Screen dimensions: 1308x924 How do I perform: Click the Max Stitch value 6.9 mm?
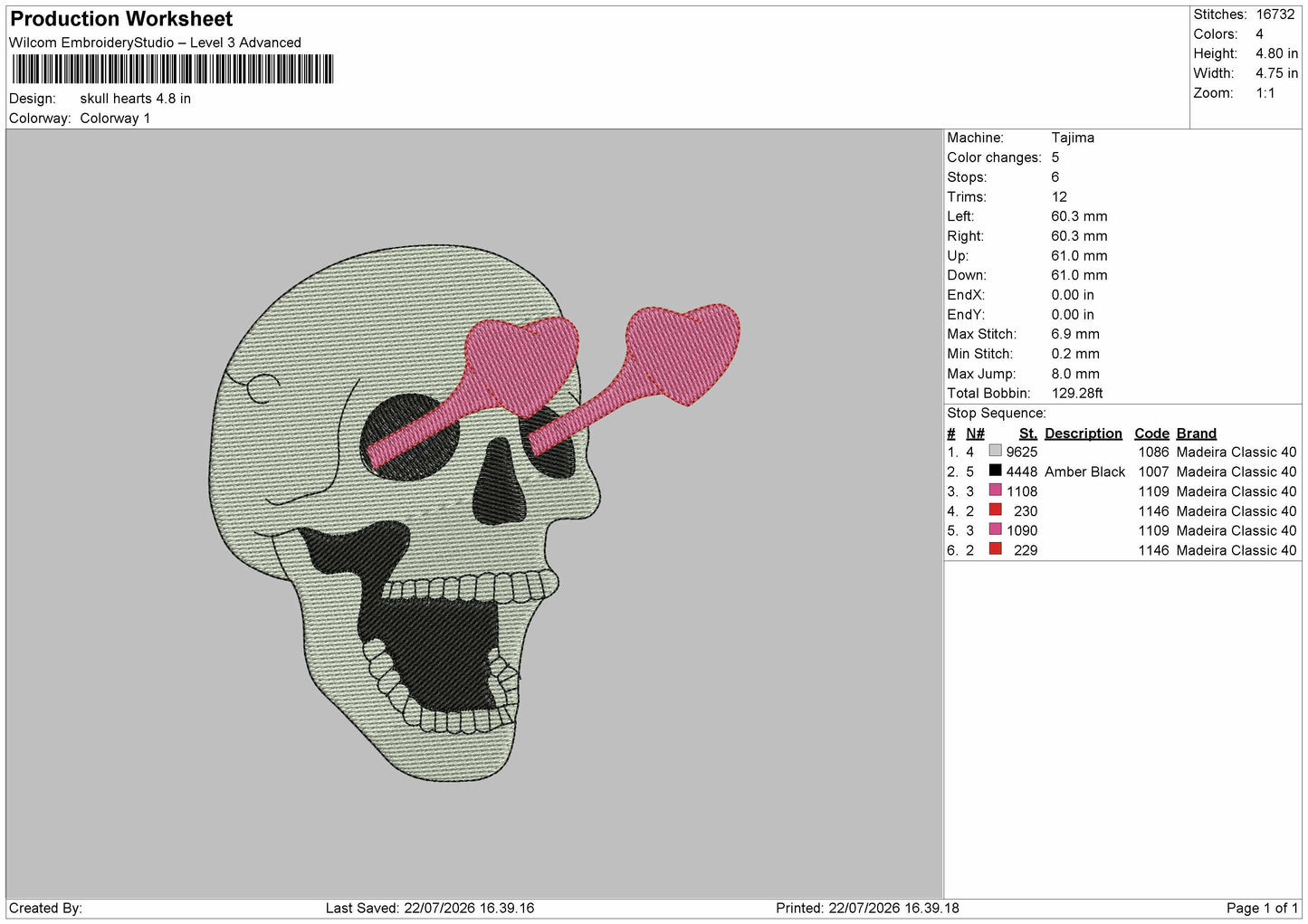click(x=1075, y=334)
